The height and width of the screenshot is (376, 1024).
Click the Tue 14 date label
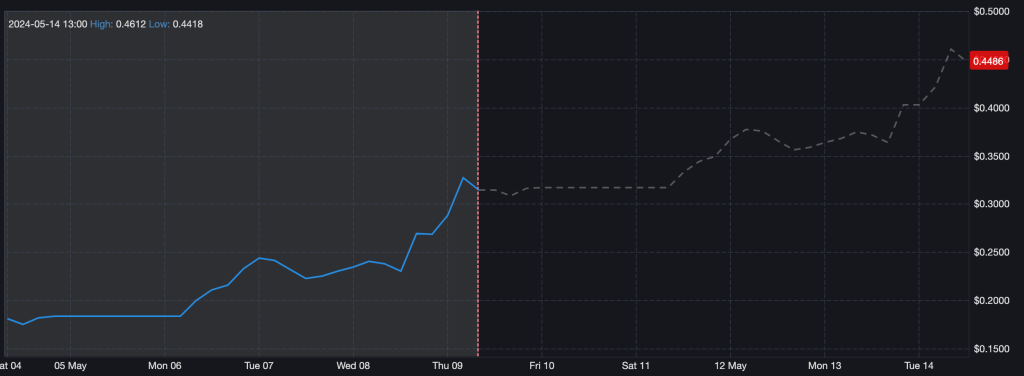919,366
